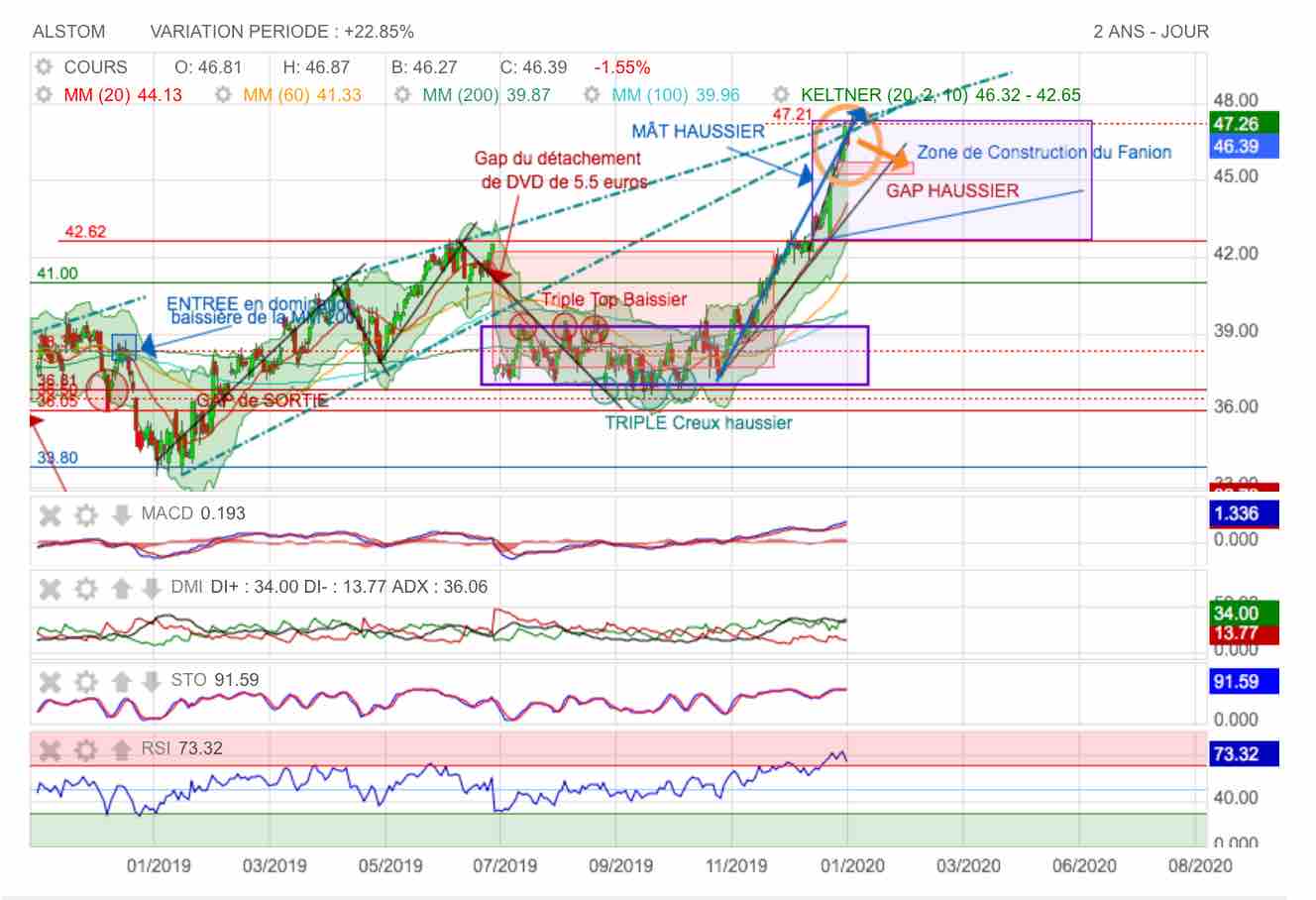Open the MM (200) moving average settings gear
This screenshot has width=1316, height=900.
tap(402, 95)
